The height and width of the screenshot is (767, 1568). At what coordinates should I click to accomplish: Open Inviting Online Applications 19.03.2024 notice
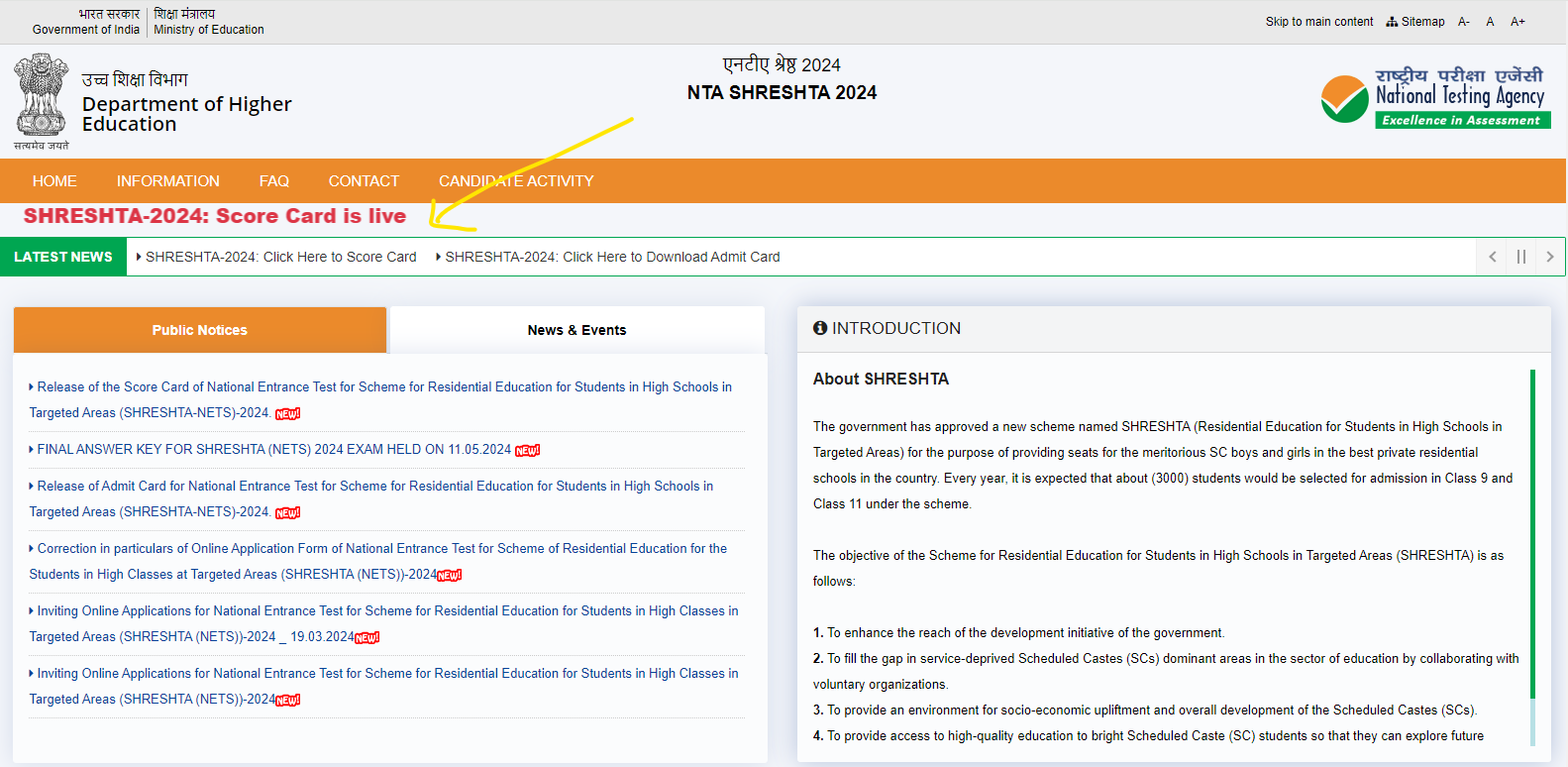pyautogui.click(x=383, y=623)
